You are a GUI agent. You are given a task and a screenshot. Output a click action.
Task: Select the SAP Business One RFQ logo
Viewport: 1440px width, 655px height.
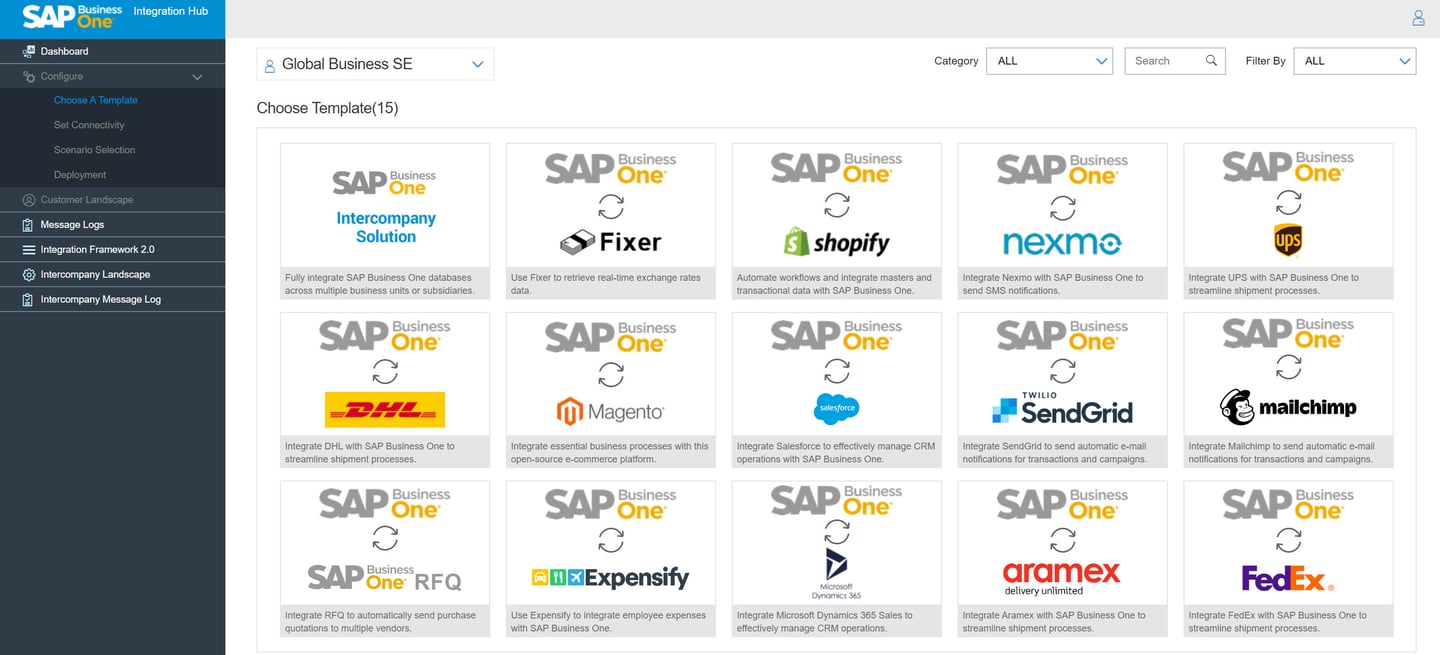pyautogui.click(x=385, y=578)
